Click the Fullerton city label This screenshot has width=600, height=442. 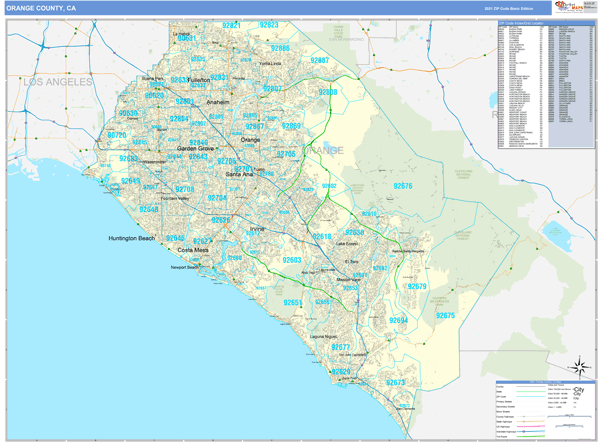click(x=199, y=80)
